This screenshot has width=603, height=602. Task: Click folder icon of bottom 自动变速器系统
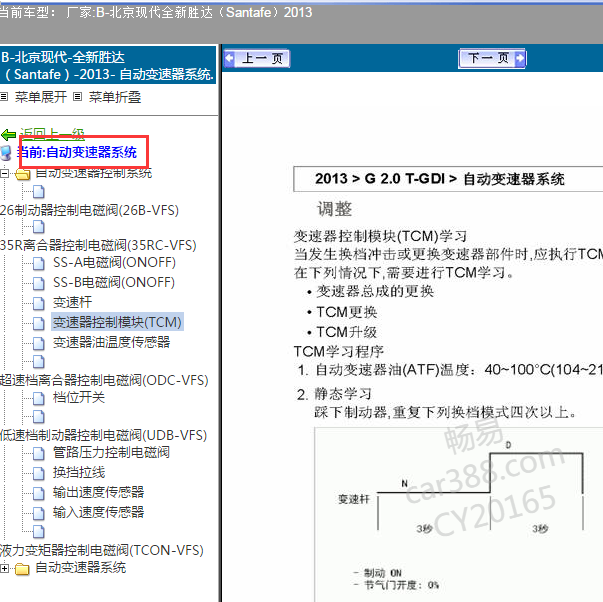[22, 569]
